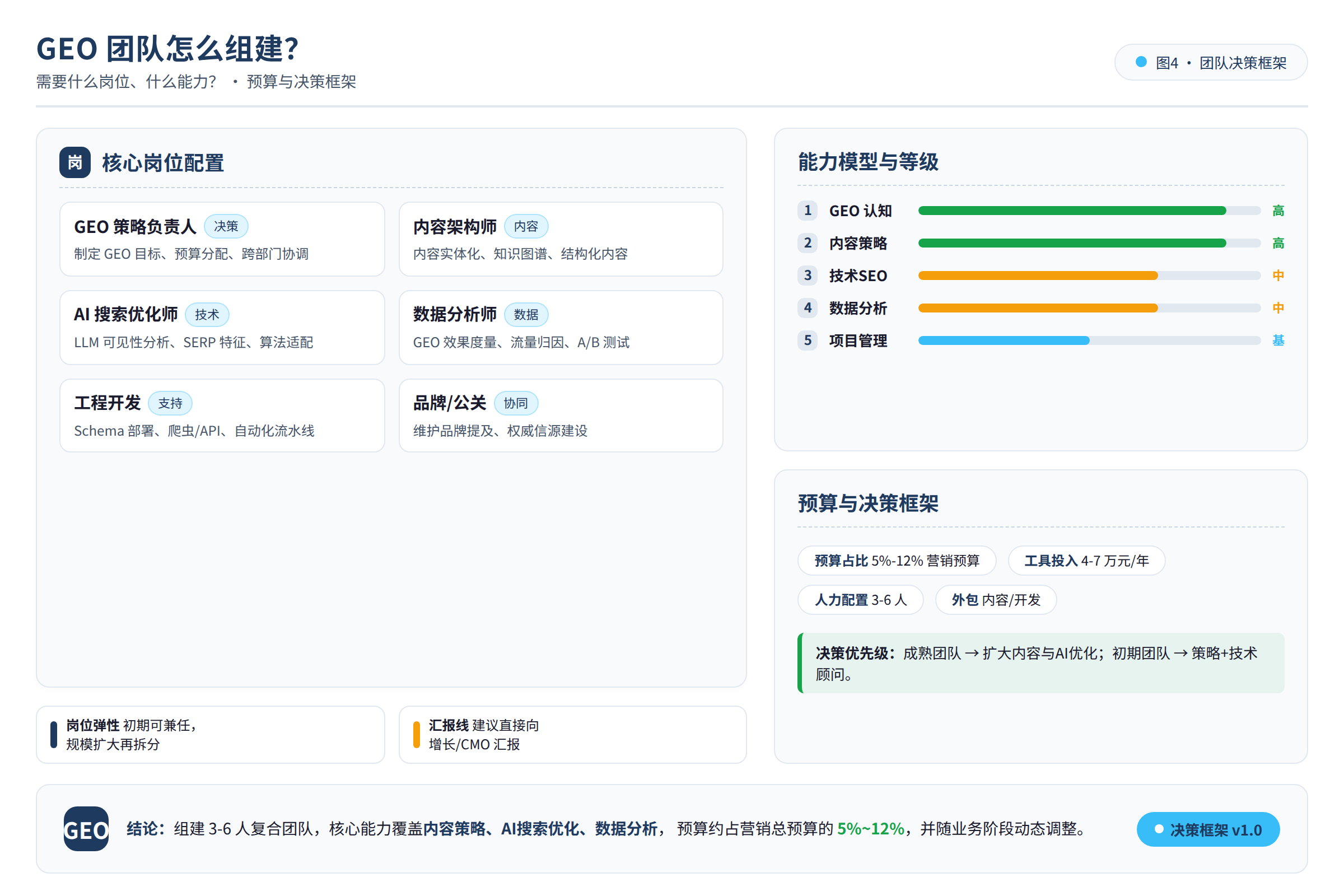This screenshot has width=1344, height=896.
Task: Click the GEO logo in the conclusion bar
Action: tap(86, 829)
